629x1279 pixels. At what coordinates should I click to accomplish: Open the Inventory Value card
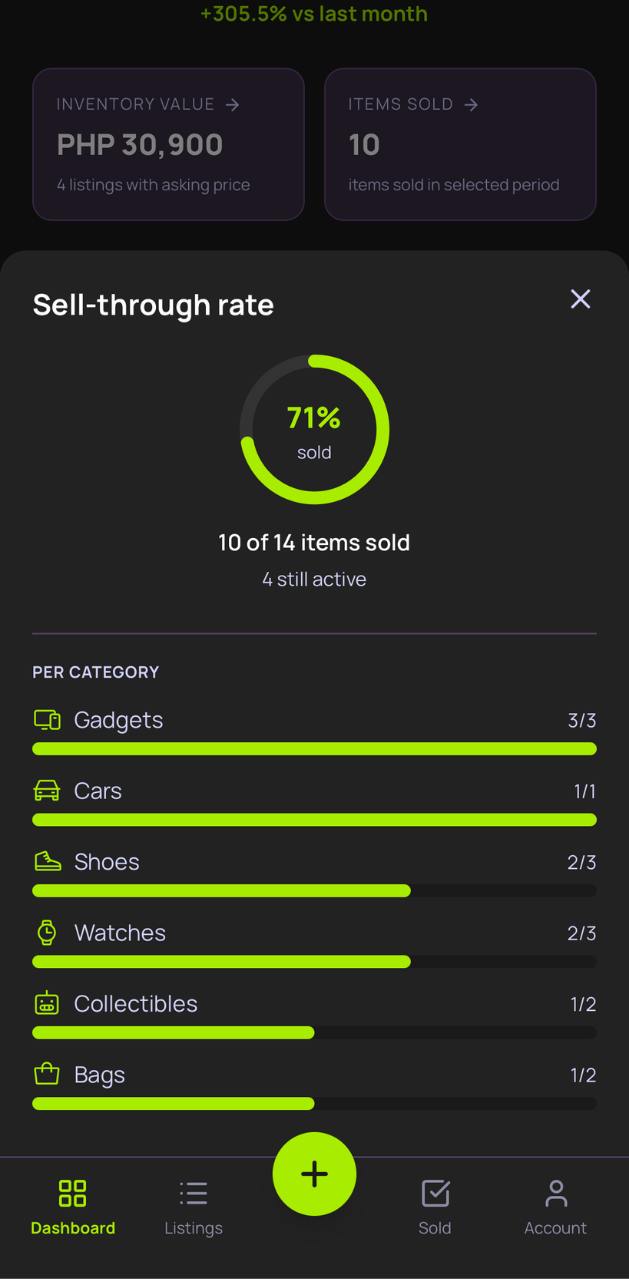[168, 144]
